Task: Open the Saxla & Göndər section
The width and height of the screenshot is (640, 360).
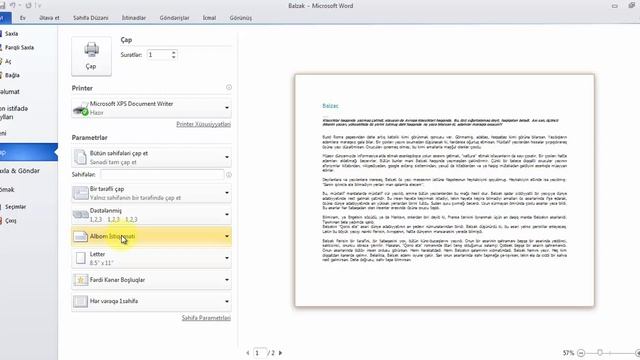Action: [20, 171]
